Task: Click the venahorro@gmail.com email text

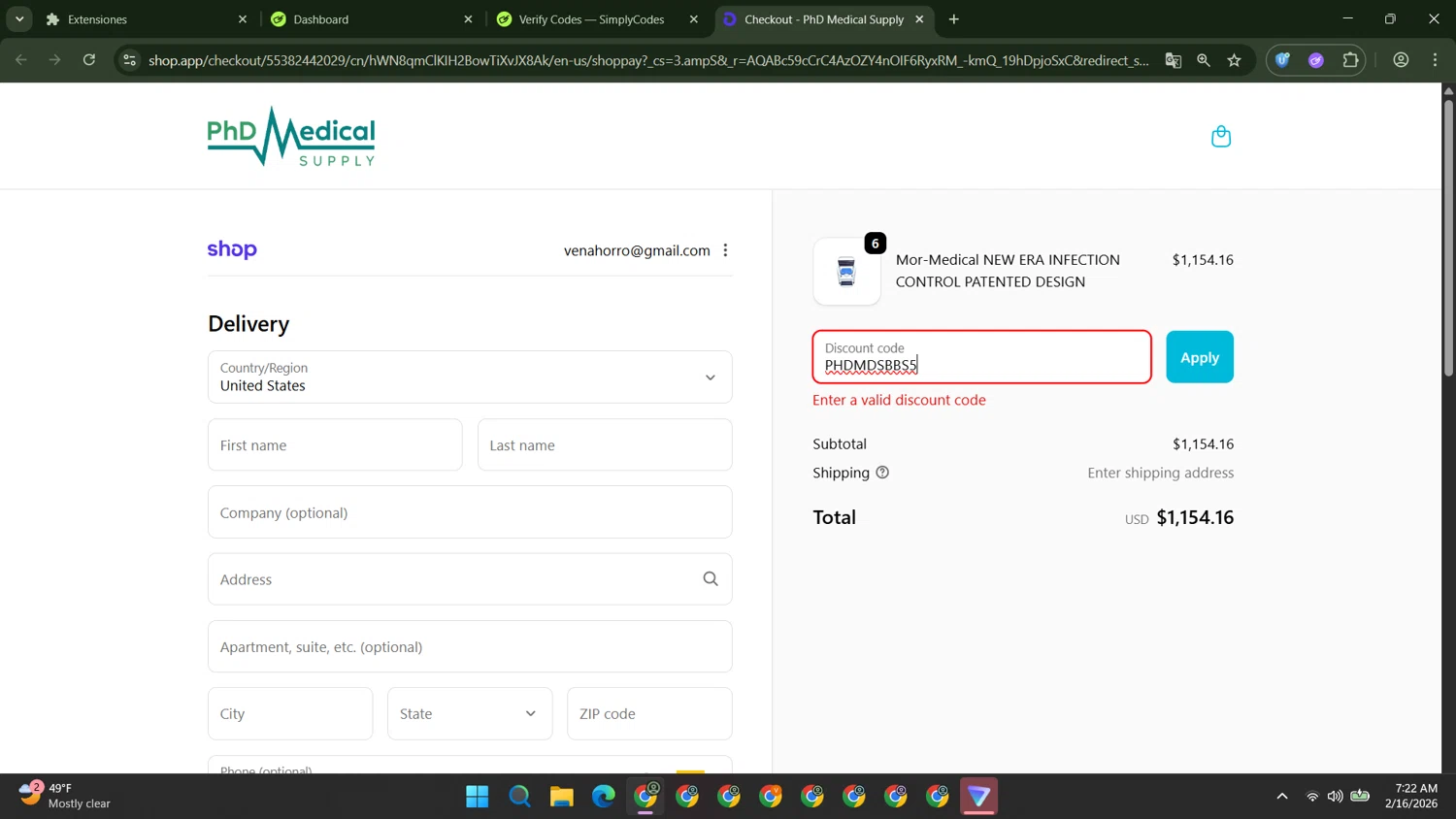Action: (637, 250)
